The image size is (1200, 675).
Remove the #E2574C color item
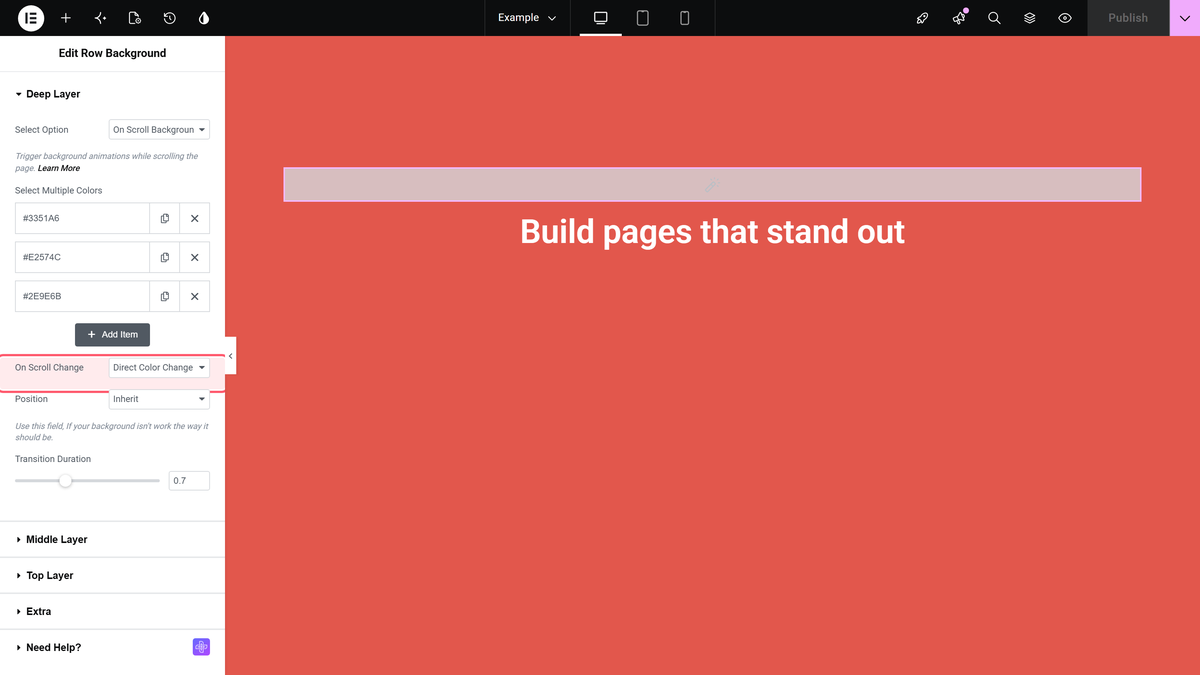tap(195, 257)
